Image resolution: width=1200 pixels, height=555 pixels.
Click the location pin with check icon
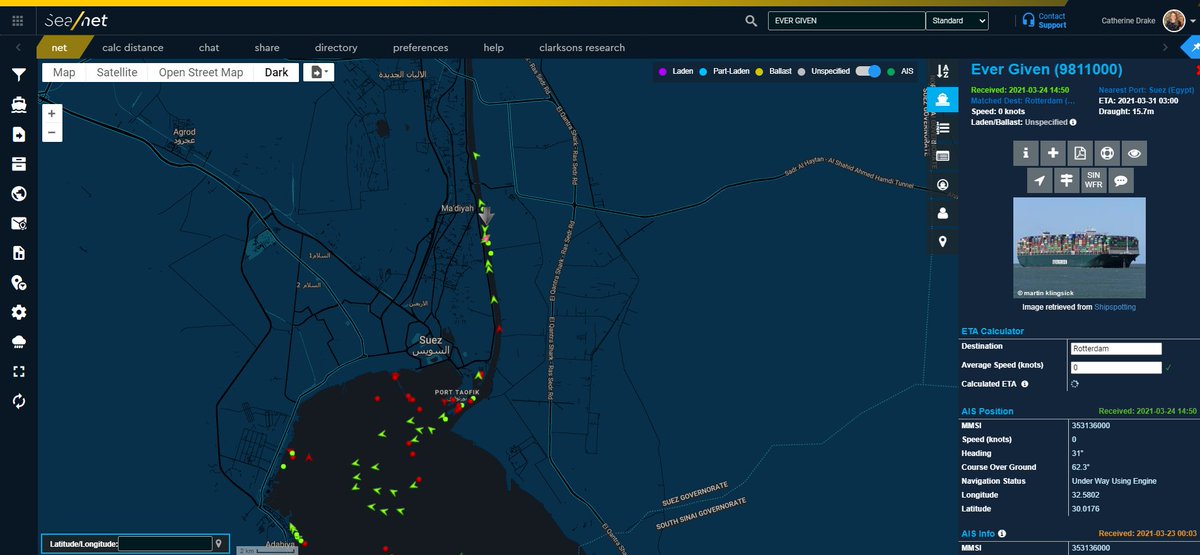click(x=18, y=283)
